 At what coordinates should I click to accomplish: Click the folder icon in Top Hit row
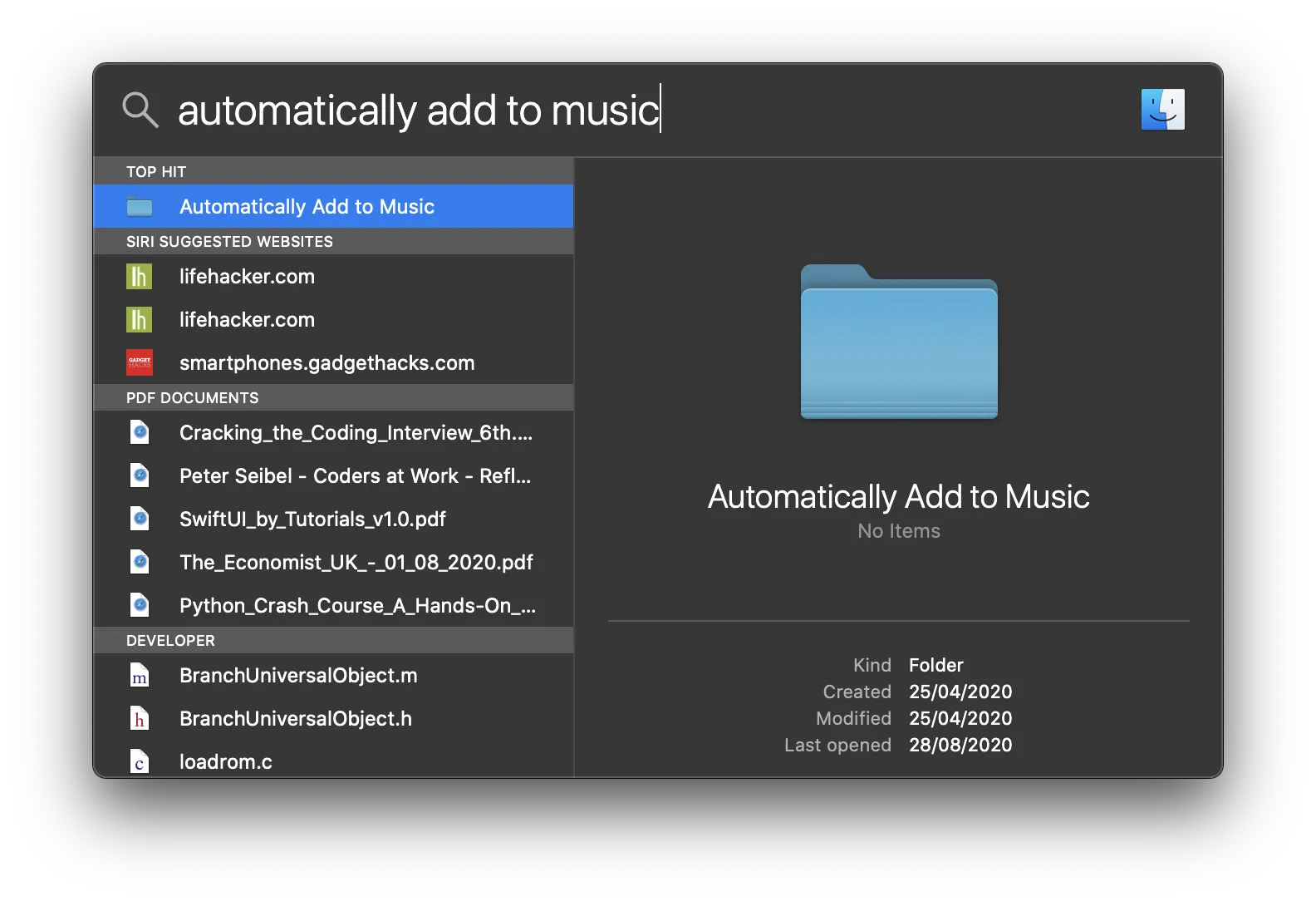[140, 207]
